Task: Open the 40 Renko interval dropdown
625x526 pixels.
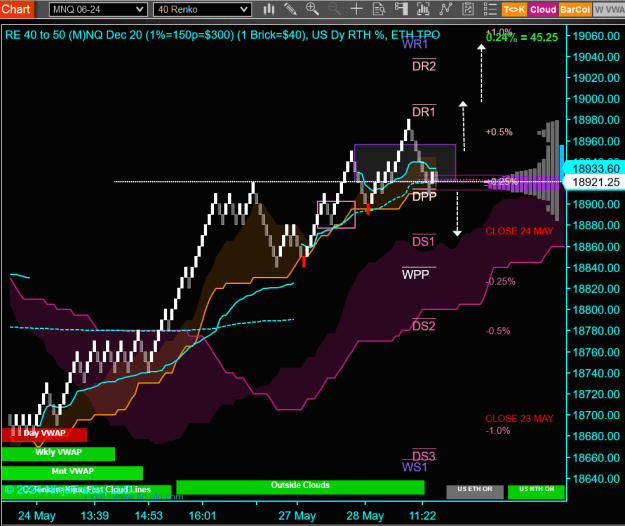Action: click(x=202, y=10)
